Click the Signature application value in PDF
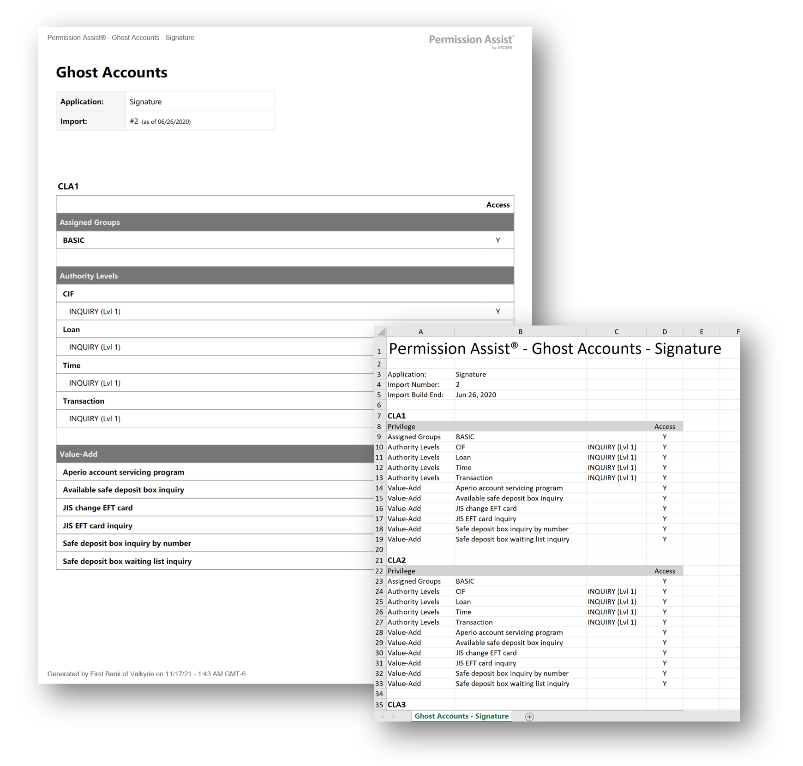This screenshot has width=803, height=766. [146, 102]
